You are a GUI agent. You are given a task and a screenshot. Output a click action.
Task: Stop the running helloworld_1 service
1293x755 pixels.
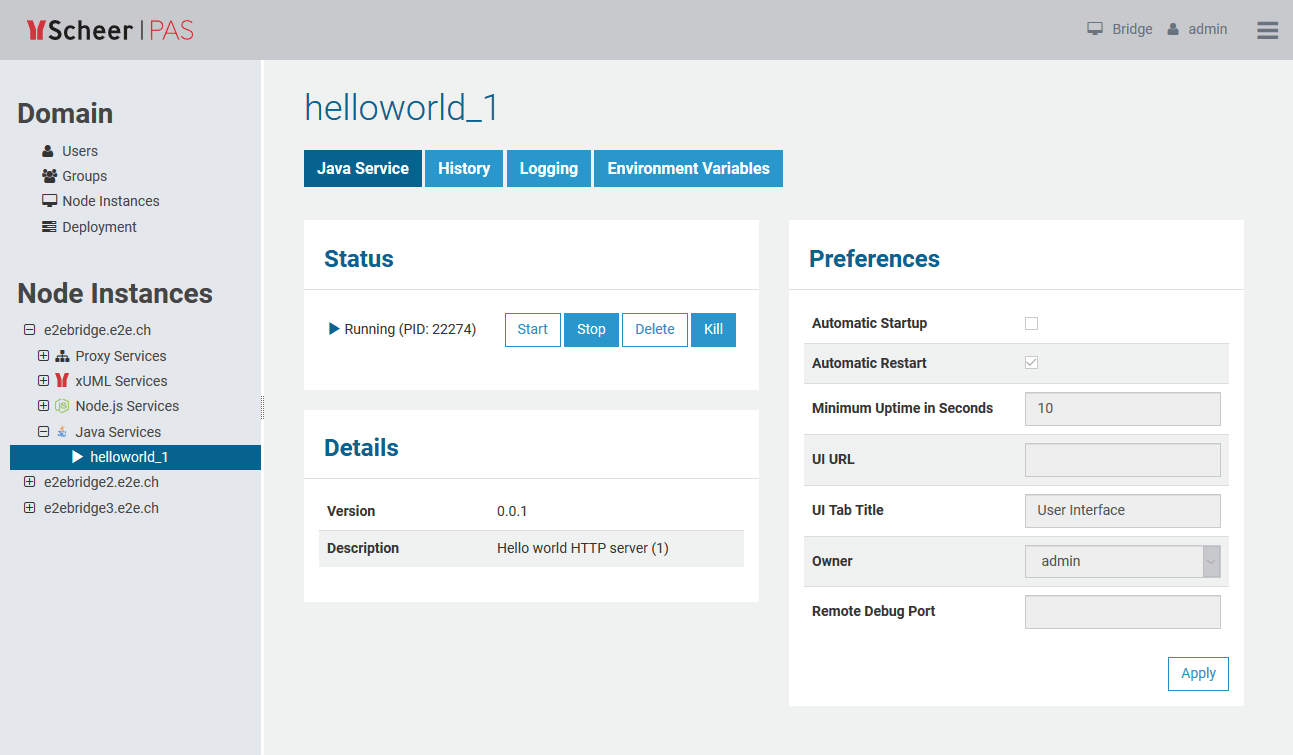point(591,329)
